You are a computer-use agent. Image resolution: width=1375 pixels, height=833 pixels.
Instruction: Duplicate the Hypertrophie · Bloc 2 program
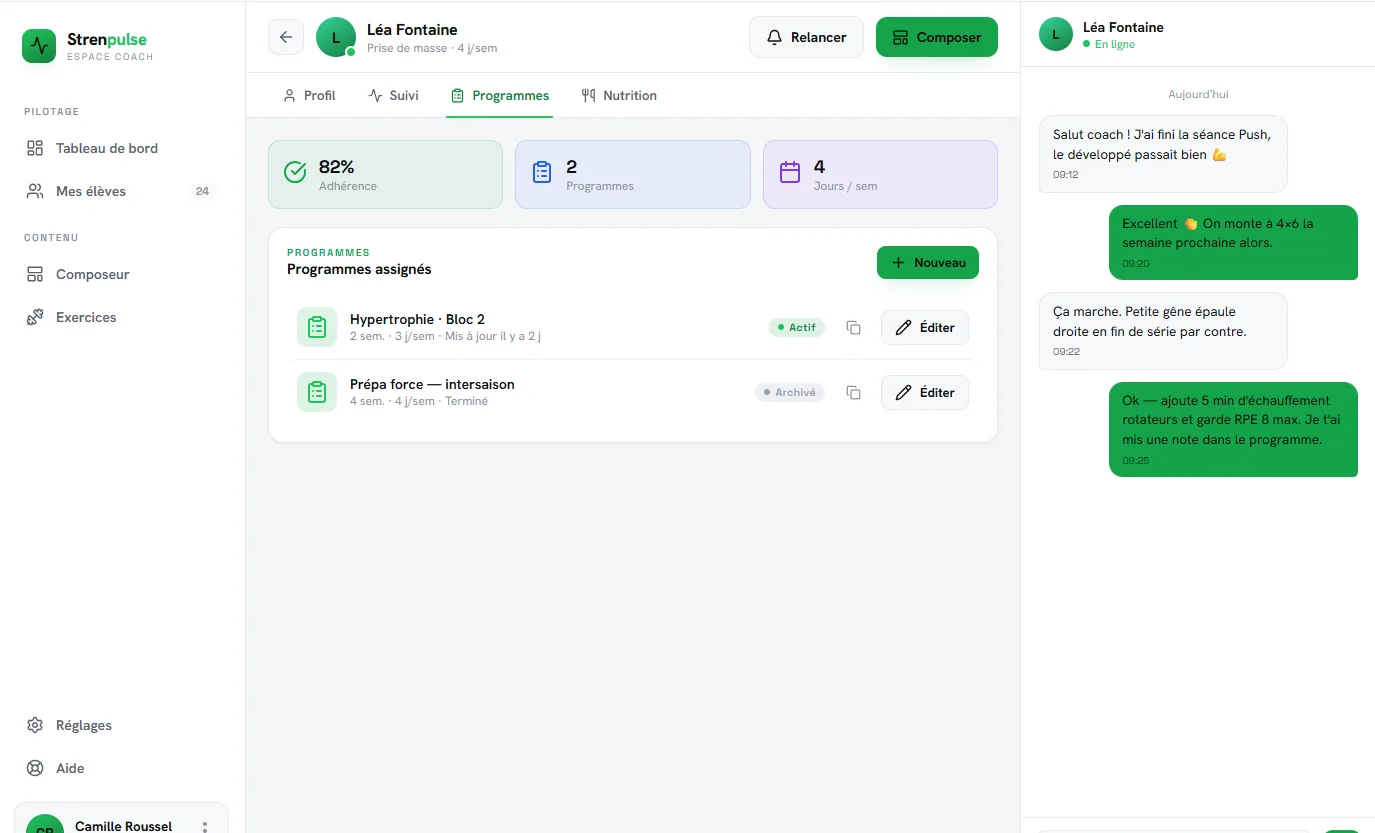[853, 328]
